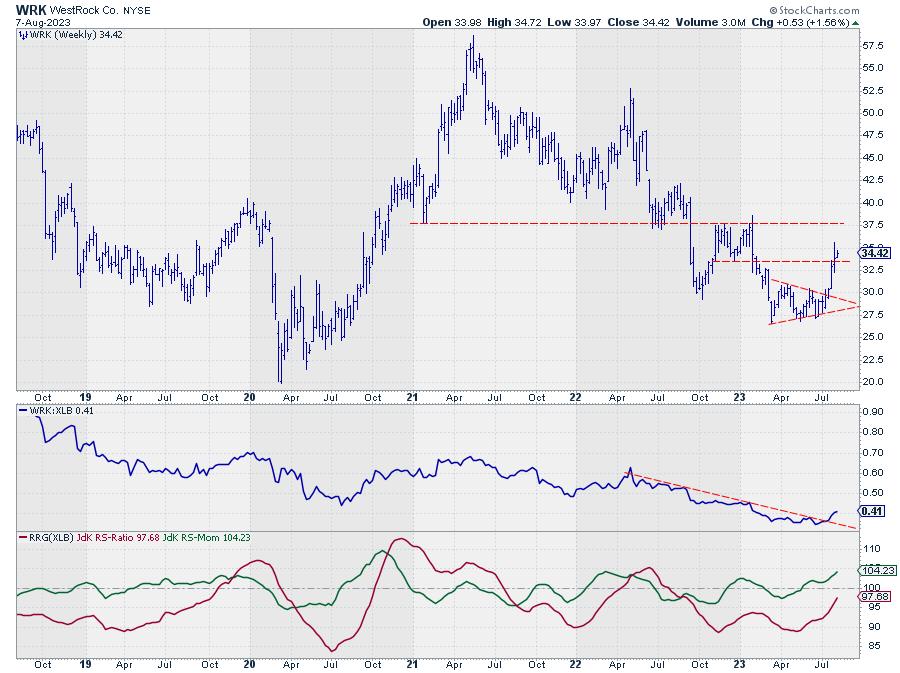Click the 34.42 current price tag on axis
Image resolution: width=900 pixels, height=673 pixels.
coord(875,253)
